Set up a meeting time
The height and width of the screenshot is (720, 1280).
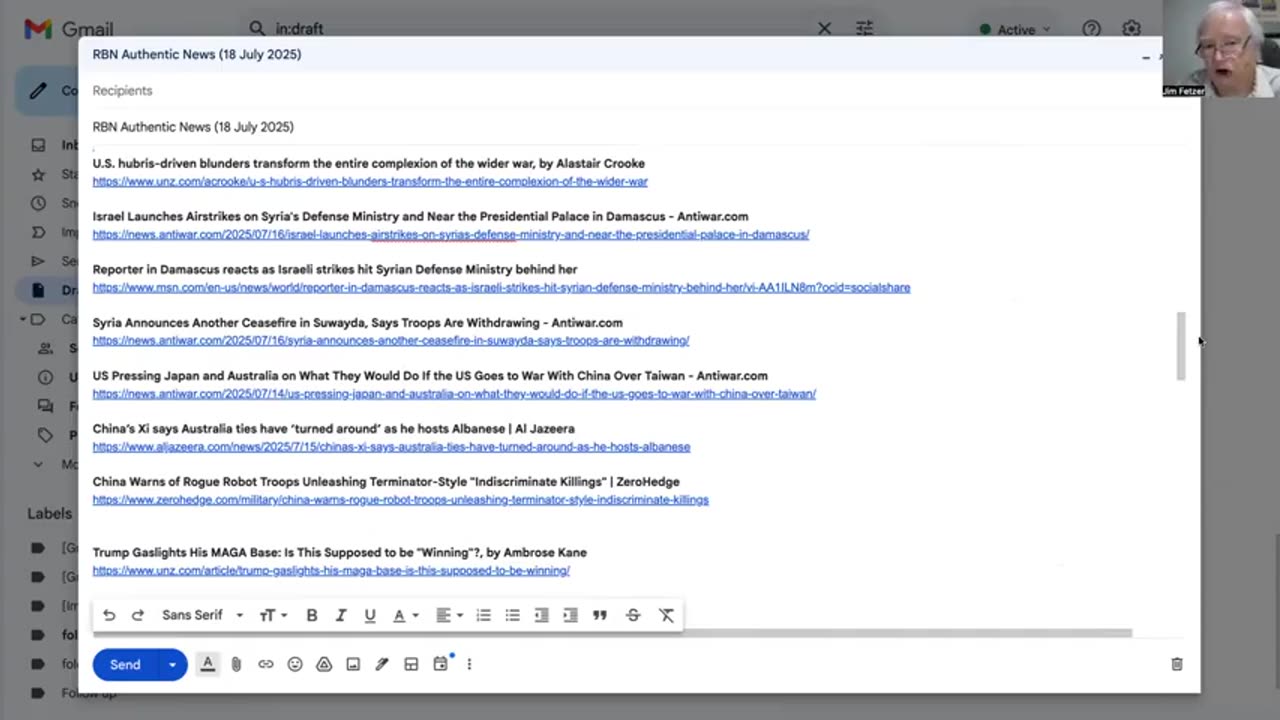coord(441,663)
